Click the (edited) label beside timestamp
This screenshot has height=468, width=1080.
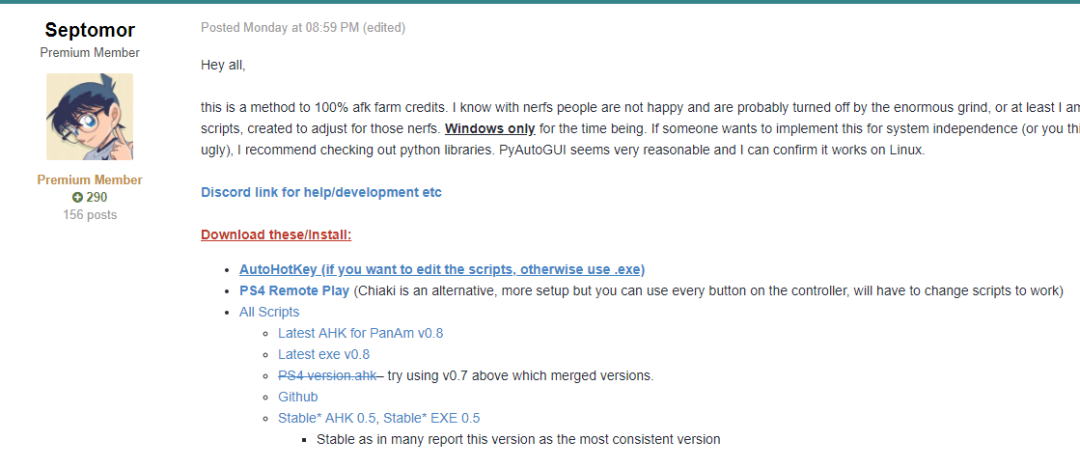click(x=384, y=28)
